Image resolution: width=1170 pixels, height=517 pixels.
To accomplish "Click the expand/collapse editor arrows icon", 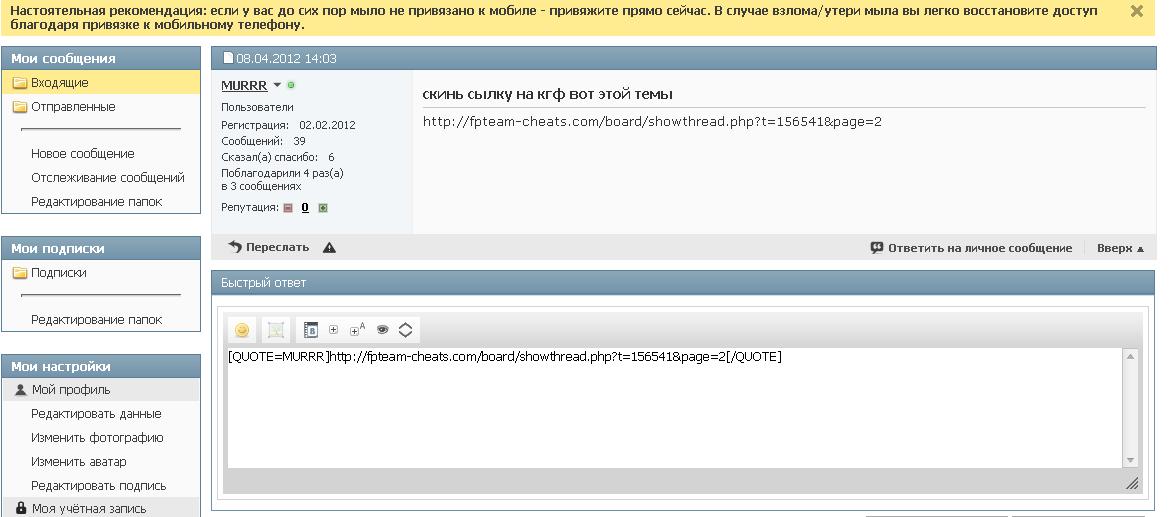I will click(x=405, y=330).
